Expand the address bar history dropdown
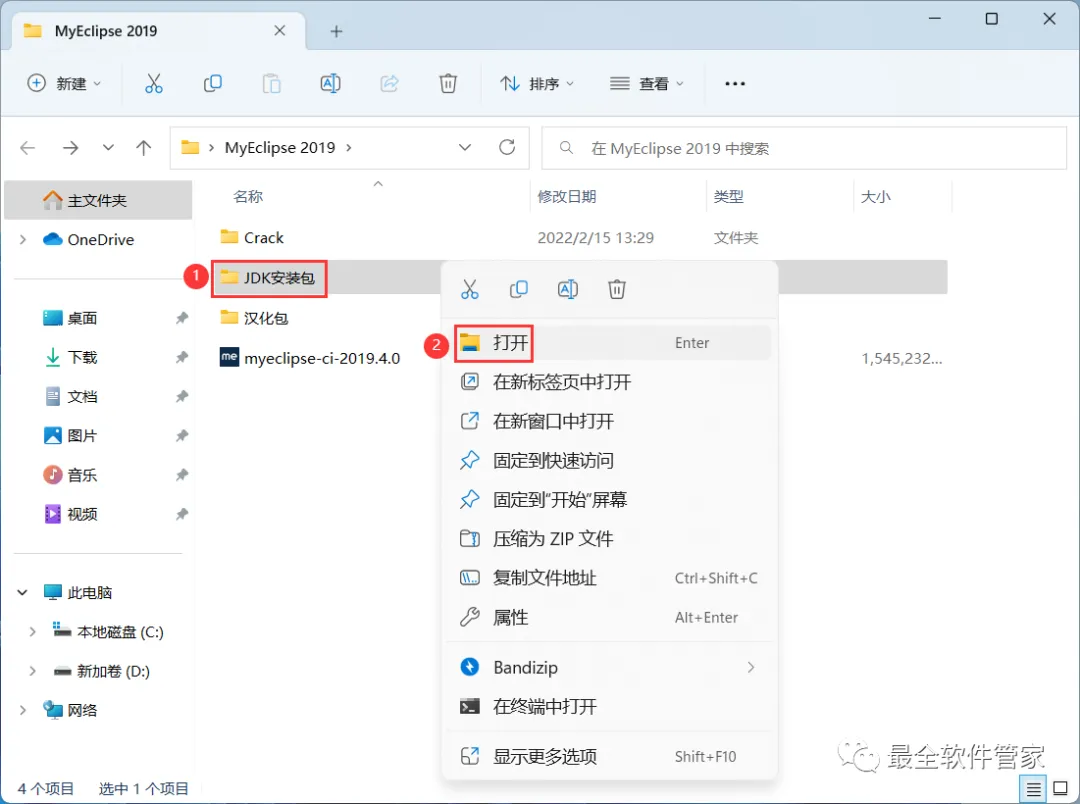 click(465, 147)
